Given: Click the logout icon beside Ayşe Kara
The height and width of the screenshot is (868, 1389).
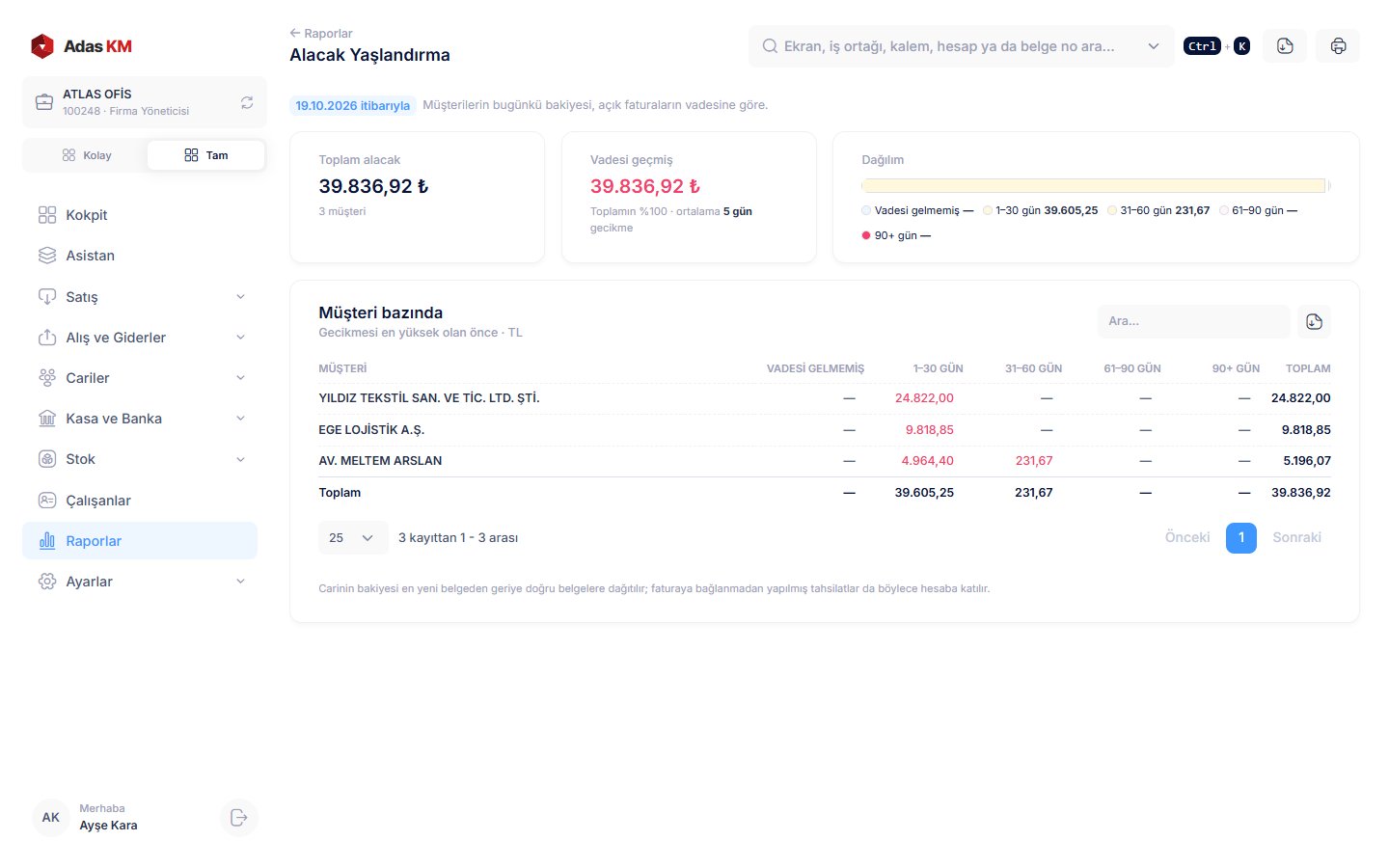Looking at the screenshot, I should 239,818.
